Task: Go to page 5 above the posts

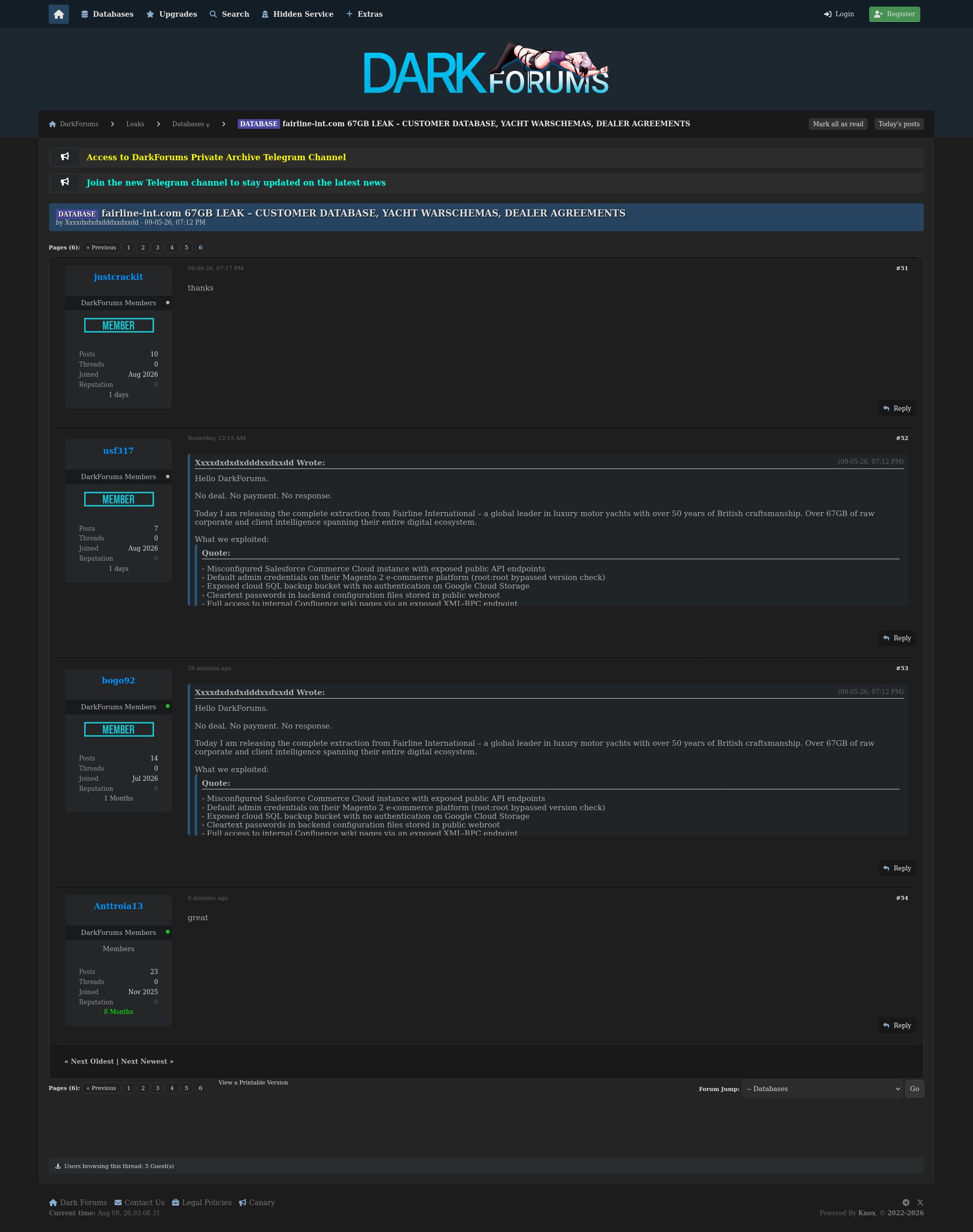Action: click(x=186, y=247)
